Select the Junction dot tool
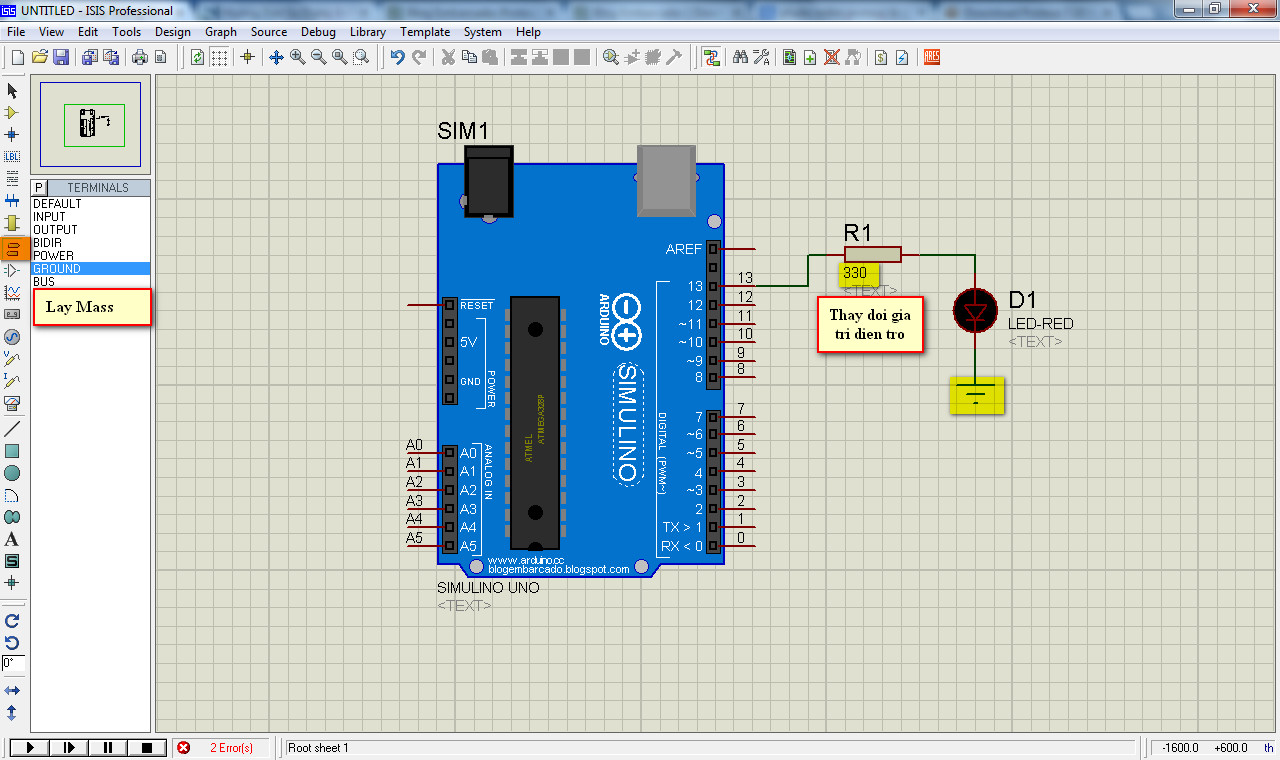This screenshot has height=760, width=1280. tap(12, 134)
